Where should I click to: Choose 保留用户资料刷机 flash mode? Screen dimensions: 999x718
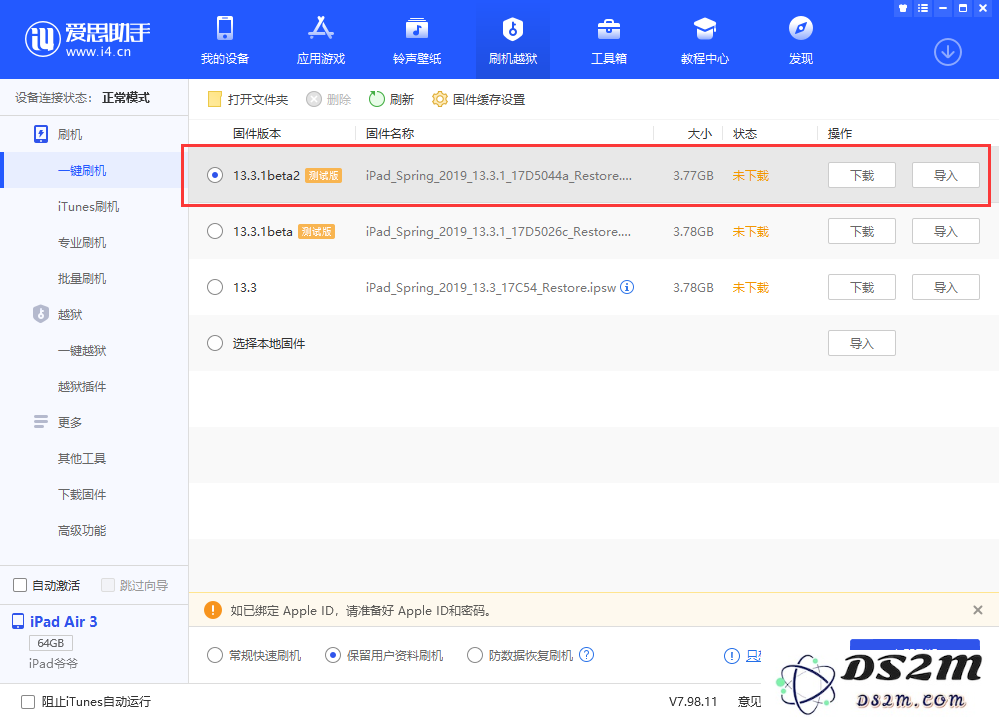click(333, 655)
